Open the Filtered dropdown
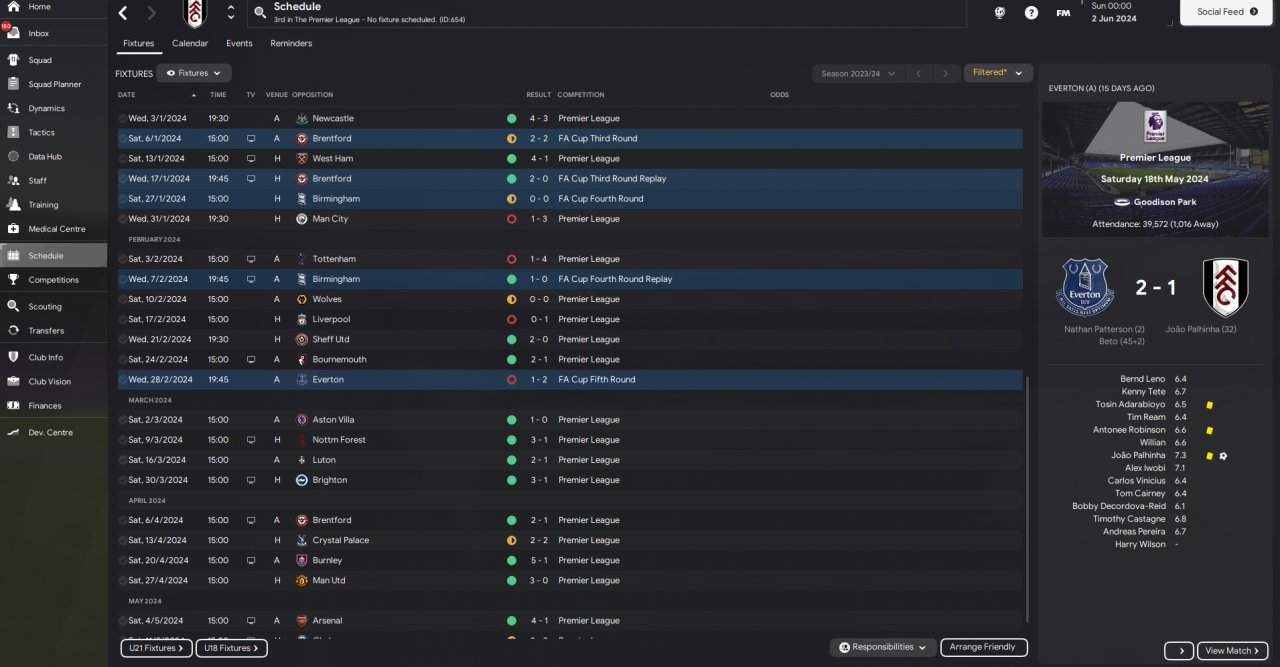 coord(998,73)
